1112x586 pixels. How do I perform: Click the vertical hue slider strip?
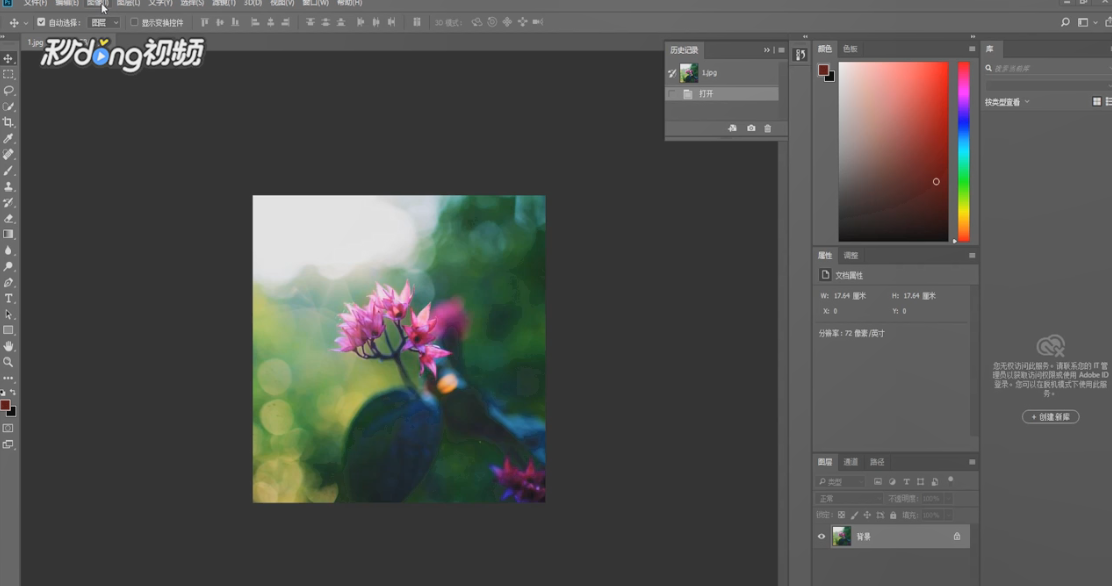point(964,152)
